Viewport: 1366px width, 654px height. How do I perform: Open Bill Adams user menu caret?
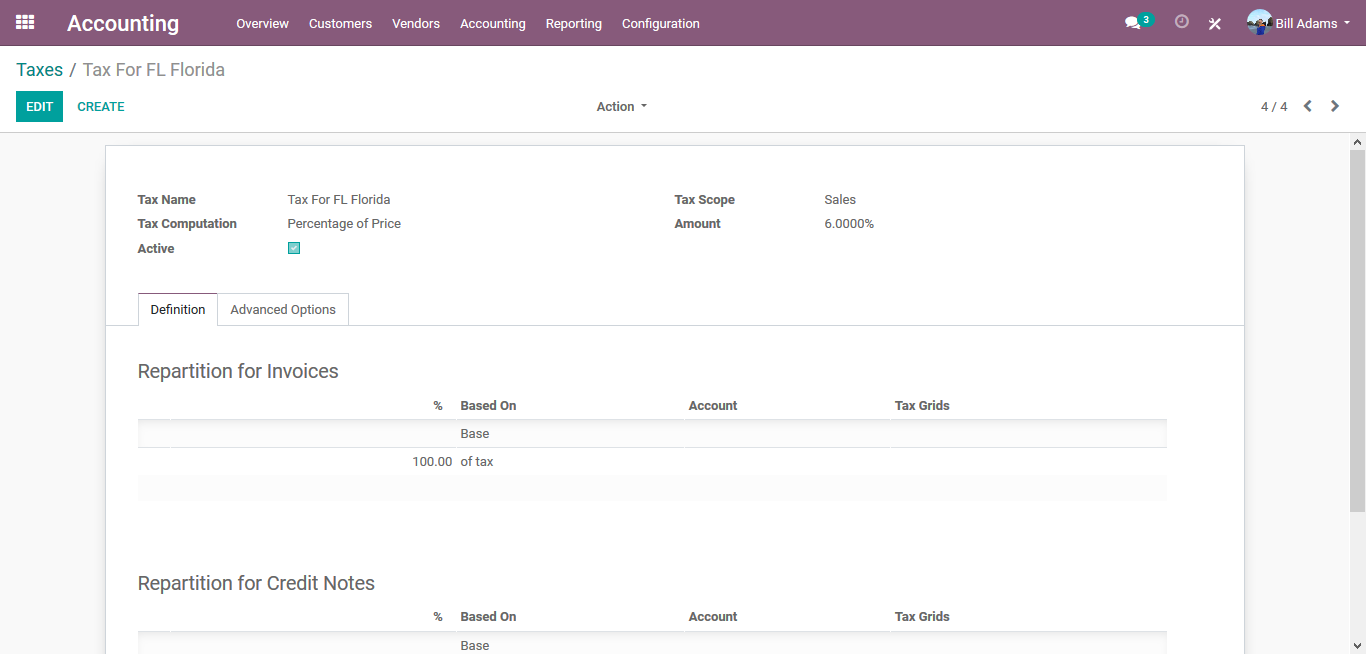[x=1347, y=23]
